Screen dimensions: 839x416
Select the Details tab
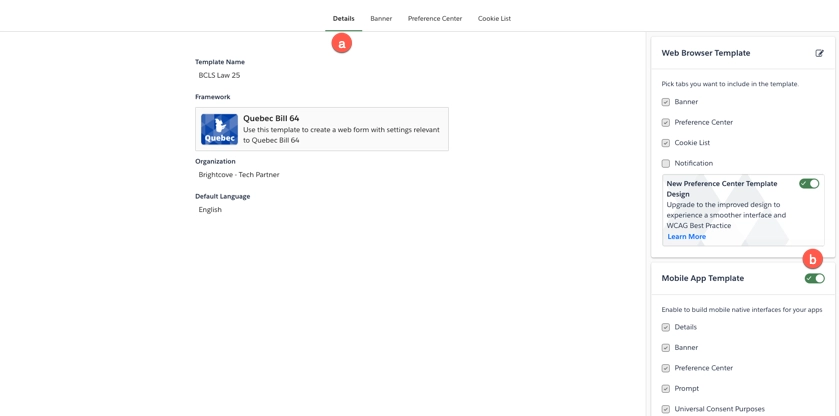tap(343, 18)
